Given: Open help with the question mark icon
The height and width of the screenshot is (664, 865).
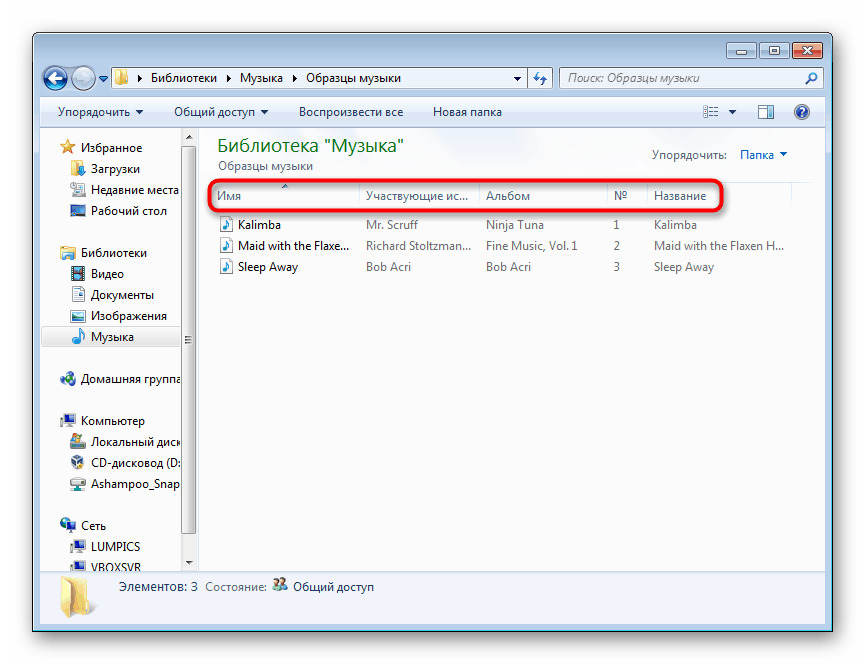Looking at the screenshot, I should (802, 112).
